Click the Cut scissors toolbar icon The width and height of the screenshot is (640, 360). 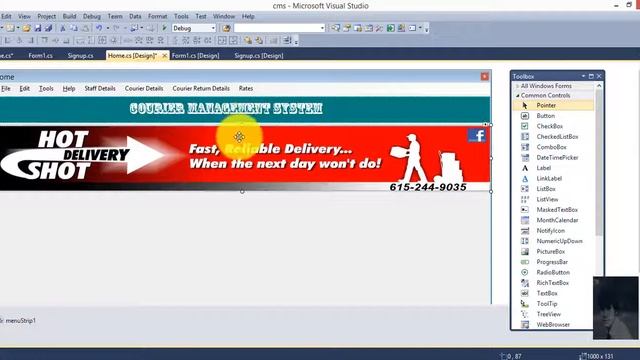(62, 28)
